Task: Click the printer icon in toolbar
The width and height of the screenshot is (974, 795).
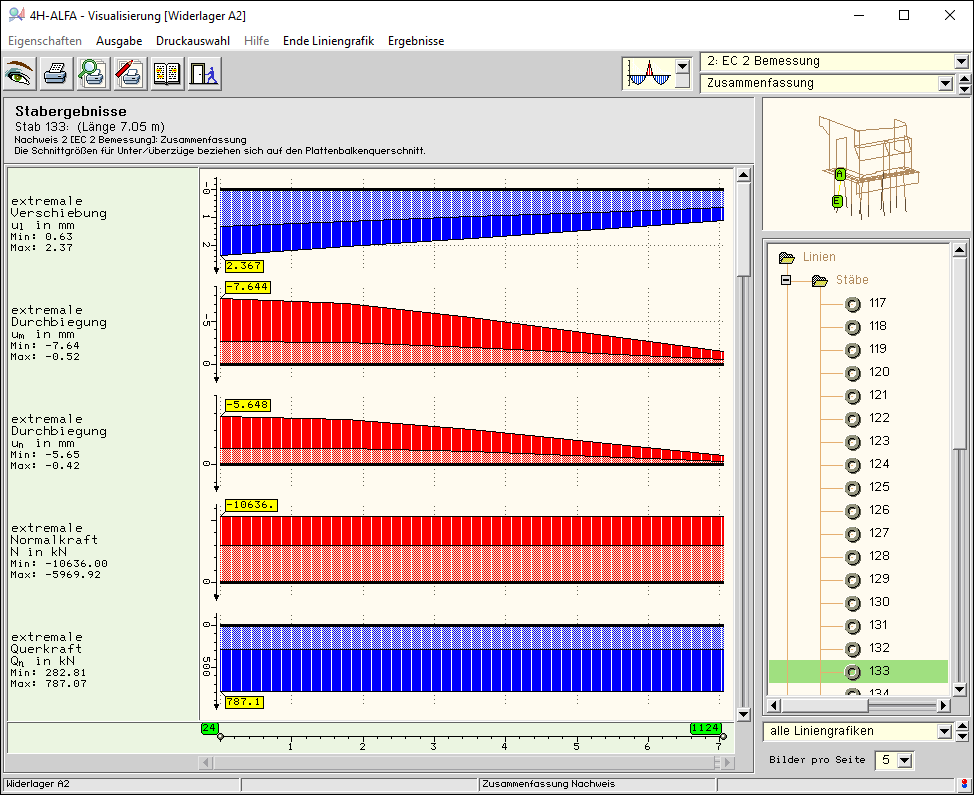Action: pos(57,74)
